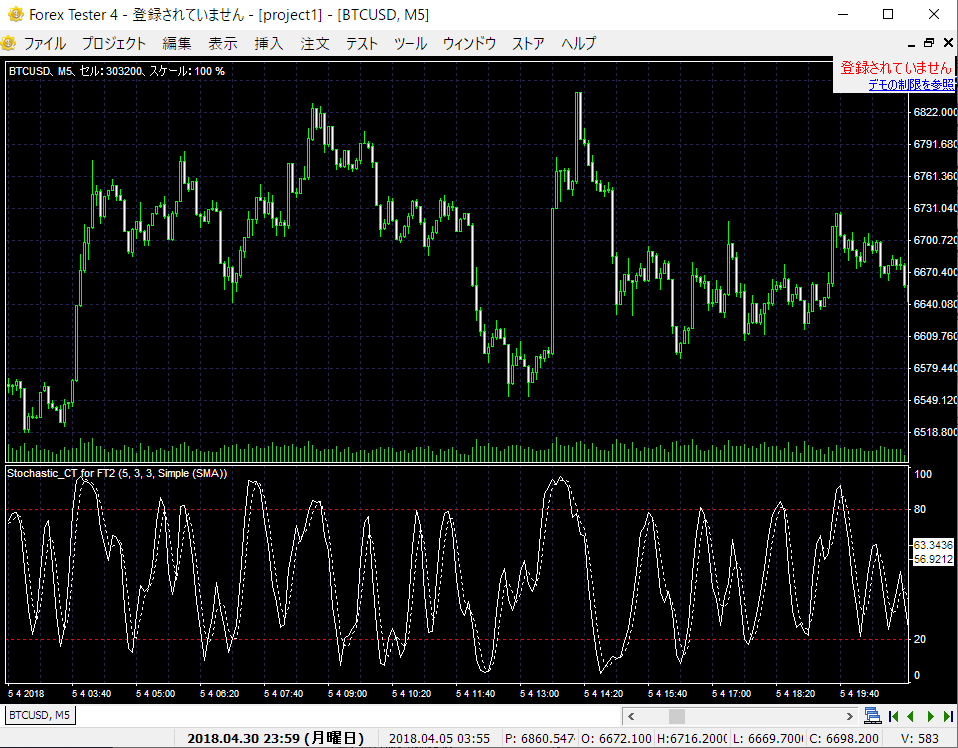The height and width of the screenshot is (748, 958).
Task: Open the 挿入 menu
Action: [268, 43]
